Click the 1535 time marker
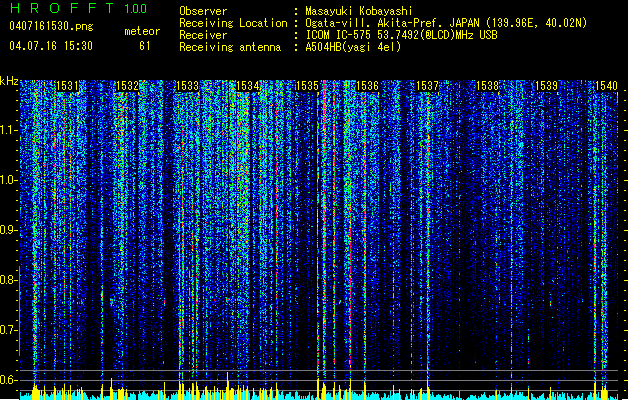 coord(307,86)
